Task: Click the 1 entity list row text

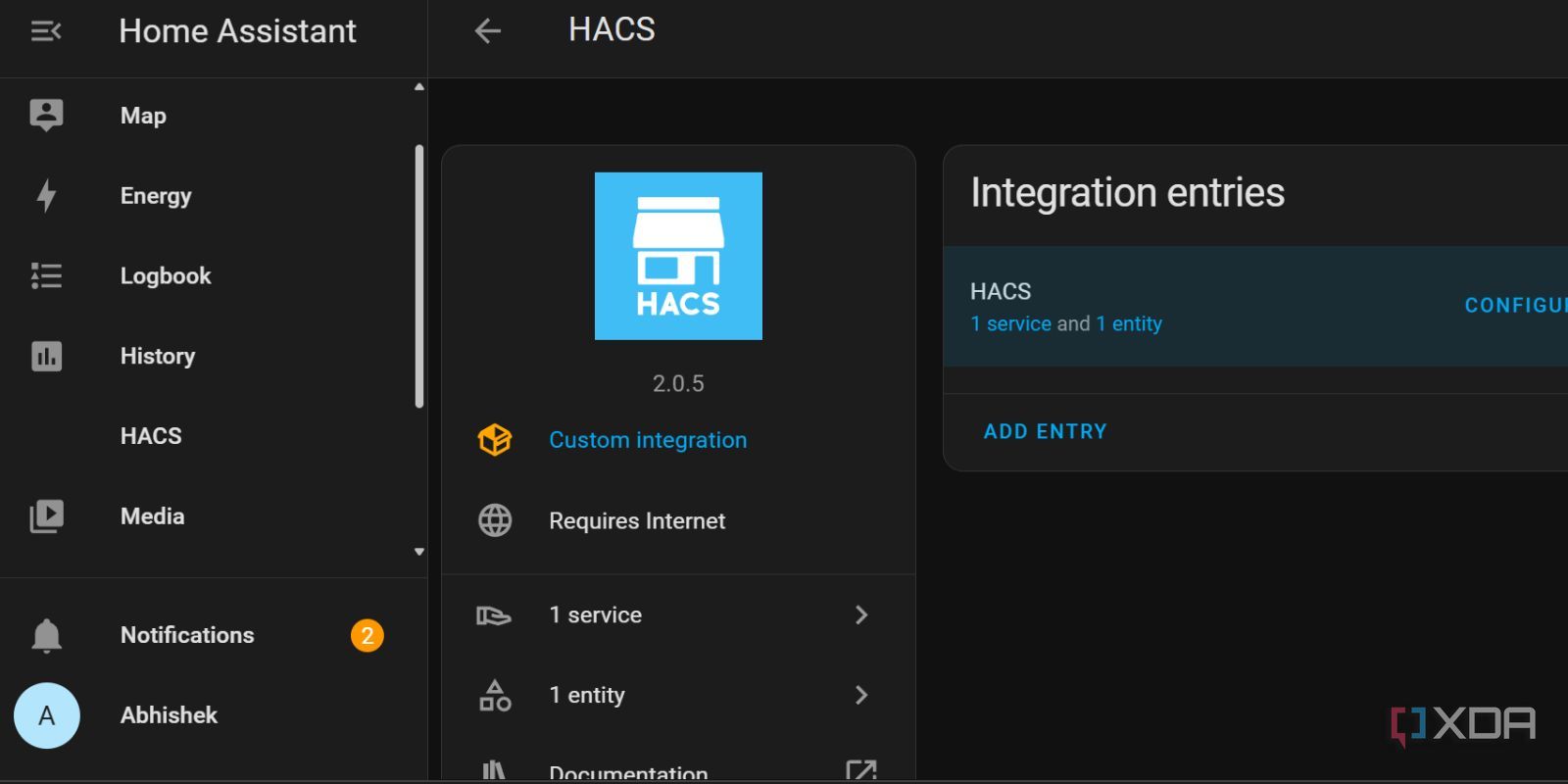Action: pyautogui.click(x=586, y=695)
